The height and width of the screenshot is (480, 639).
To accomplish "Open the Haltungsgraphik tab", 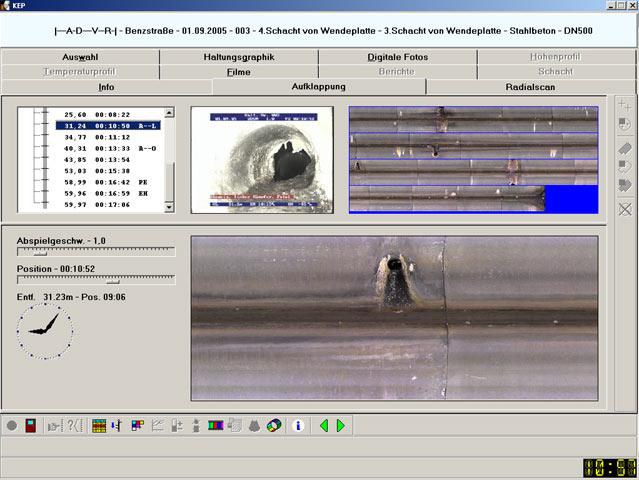I will 238,57.
